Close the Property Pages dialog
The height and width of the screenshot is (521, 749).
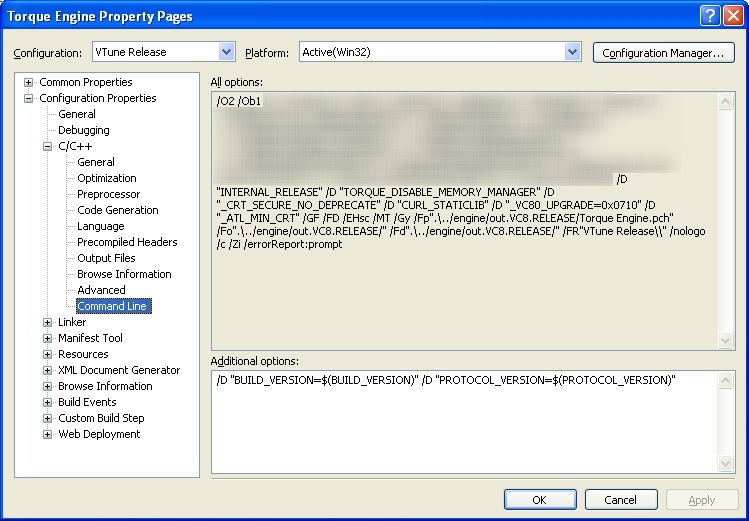tap(732, 15)
